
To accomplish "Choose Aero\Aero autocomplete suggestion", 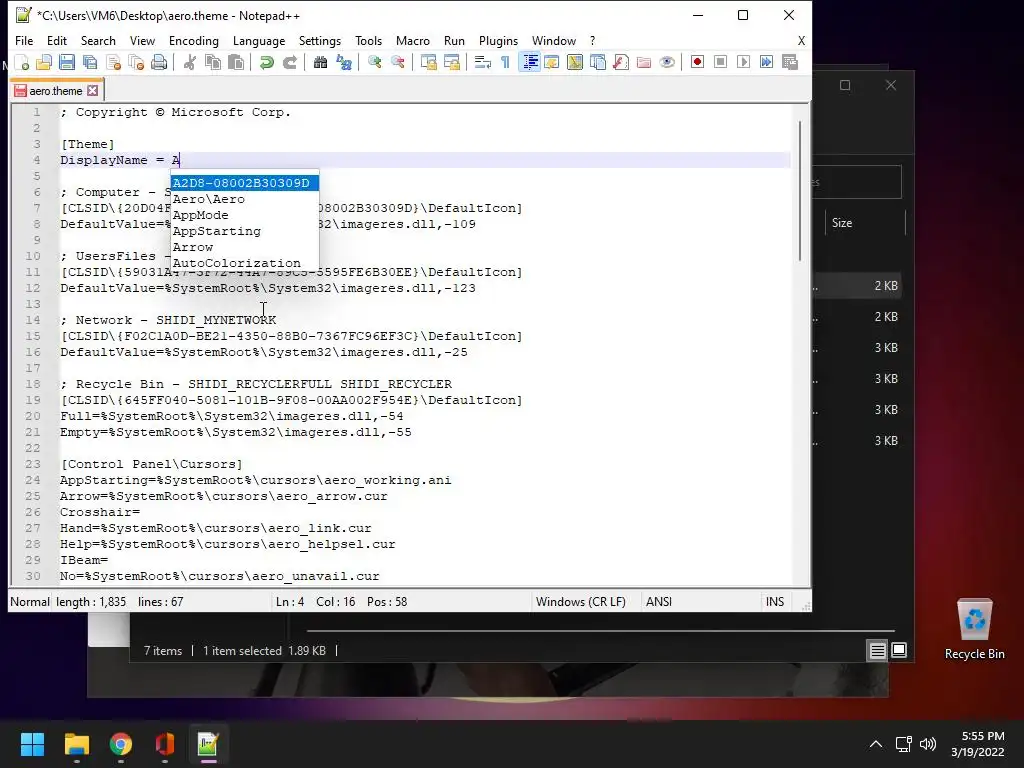I will coord(244,199).
